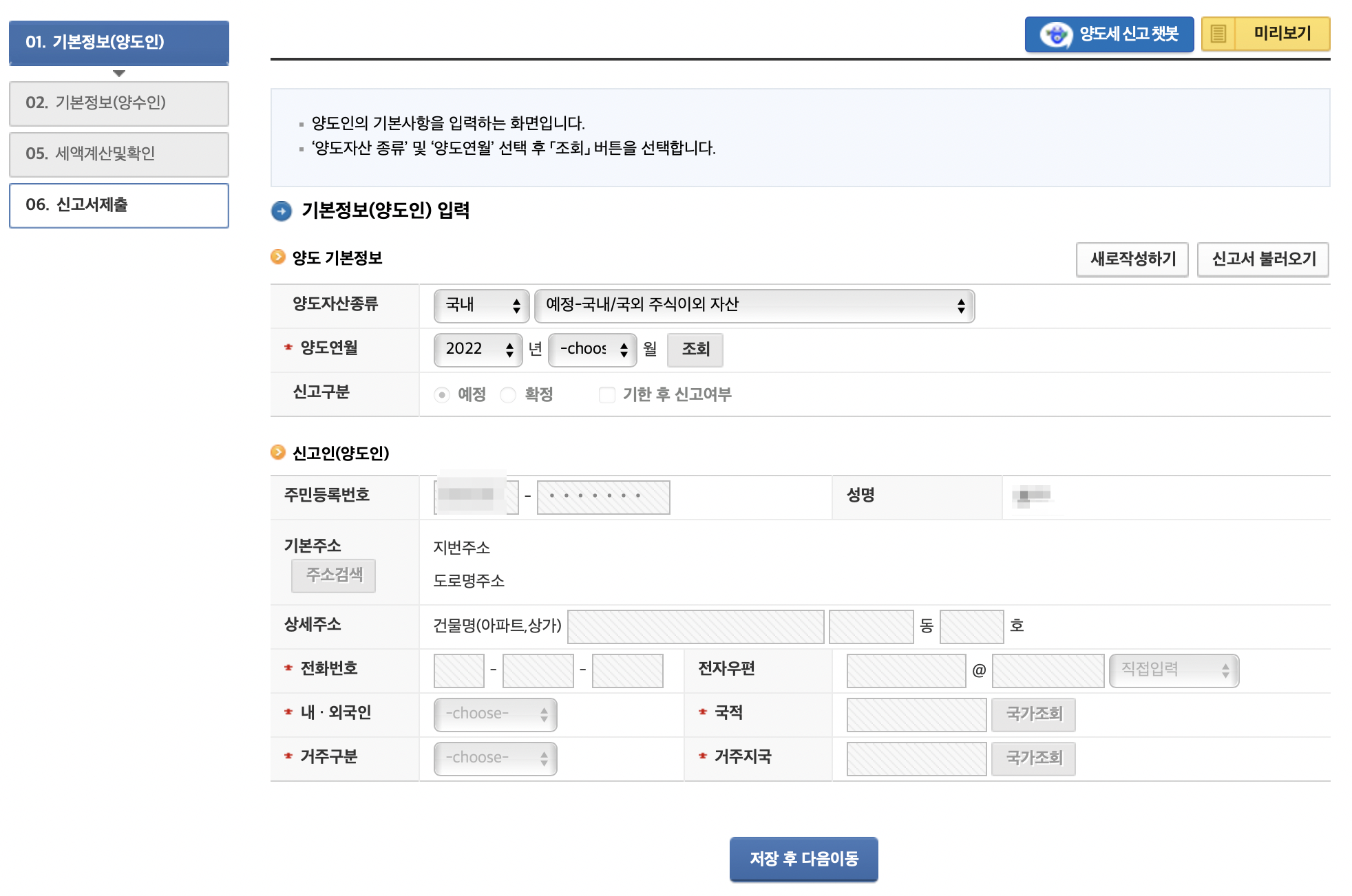Click the blue arrow icon beside 기본정보(양도인) 입력

[x=281, y=211]
